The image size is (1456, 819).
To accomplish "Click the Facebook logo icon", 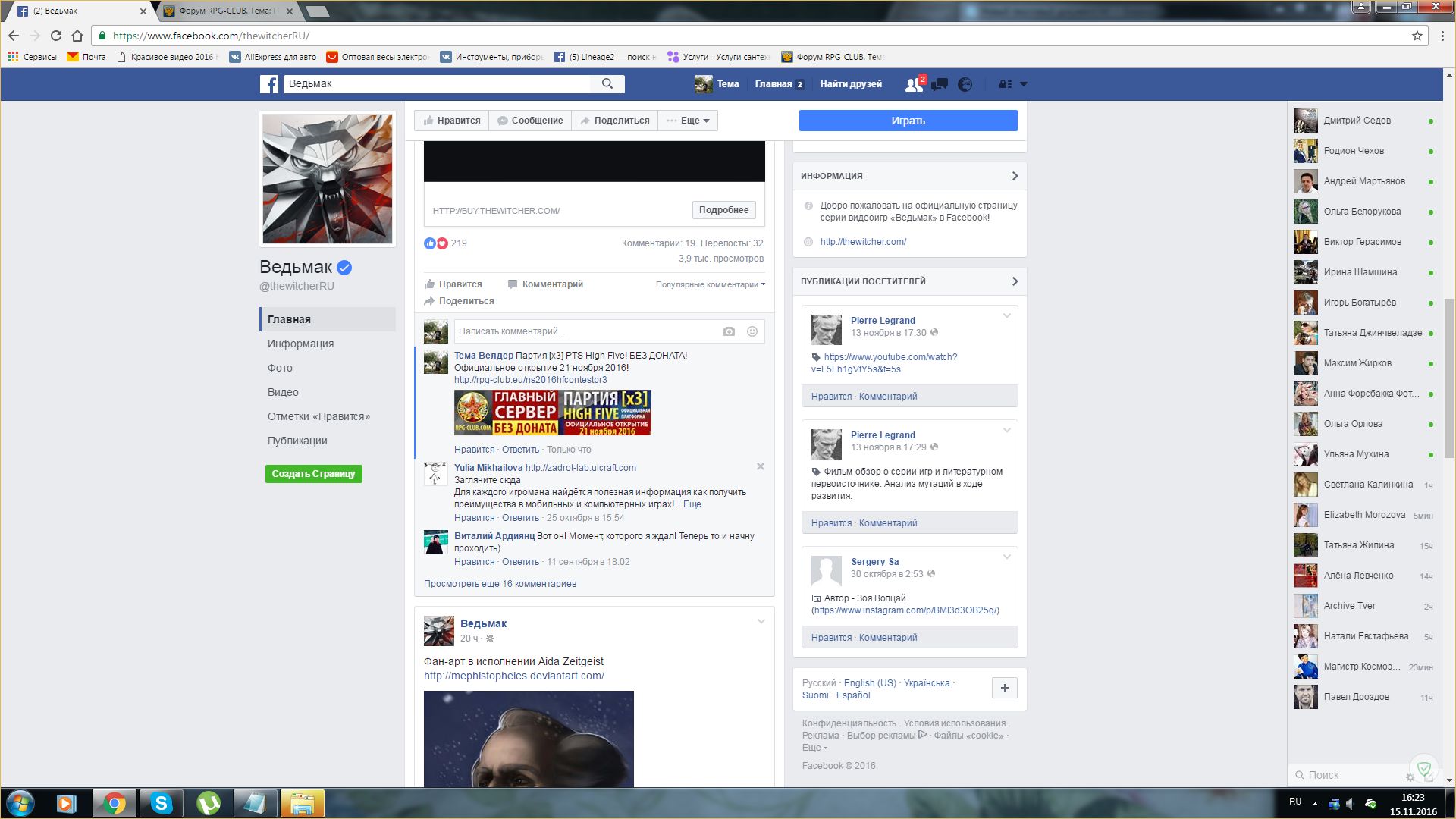I will 269,84.
